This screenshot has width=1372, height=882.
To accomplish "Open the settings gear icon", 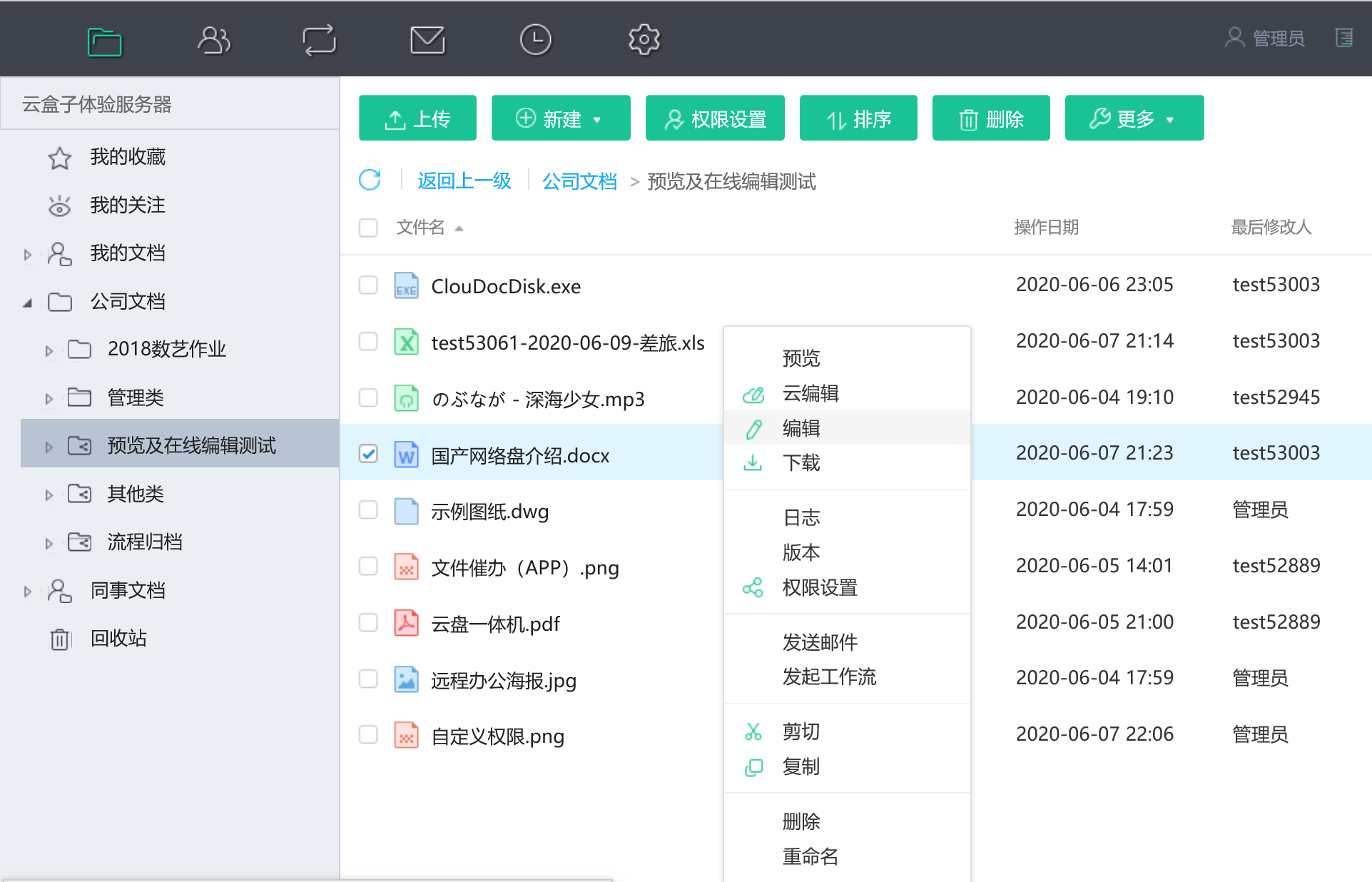I will click(x=644, y=40).
